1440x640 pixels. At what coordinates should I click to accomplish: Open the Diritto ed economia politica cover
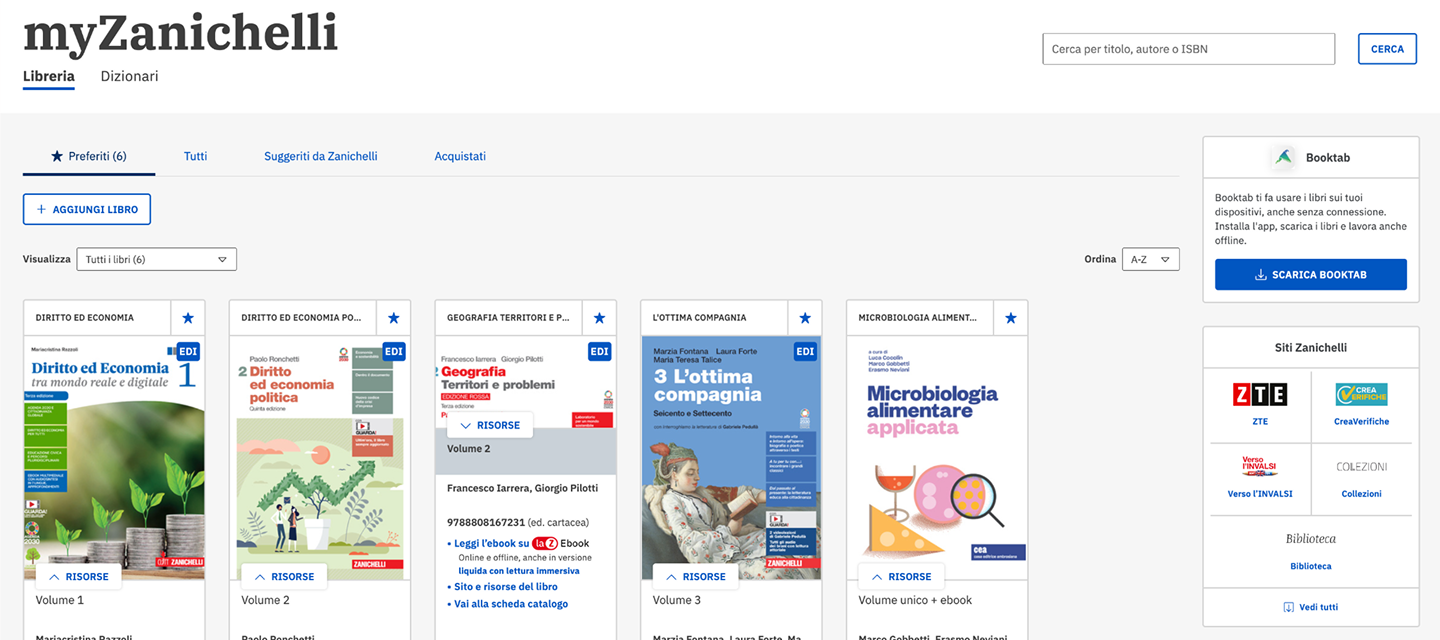[x=320, y=458]
